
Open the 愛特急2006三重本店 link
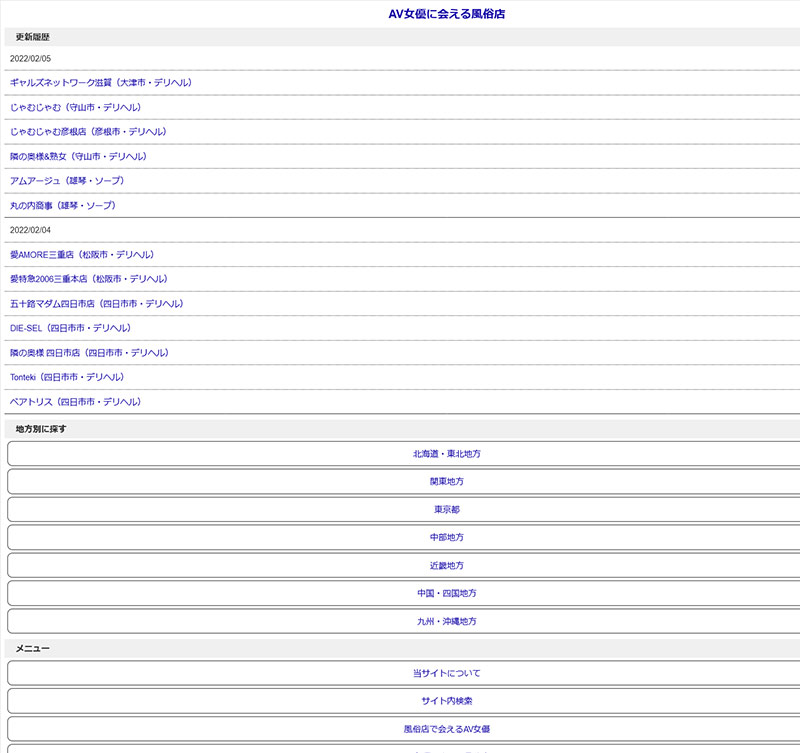(x=89, y=279)
